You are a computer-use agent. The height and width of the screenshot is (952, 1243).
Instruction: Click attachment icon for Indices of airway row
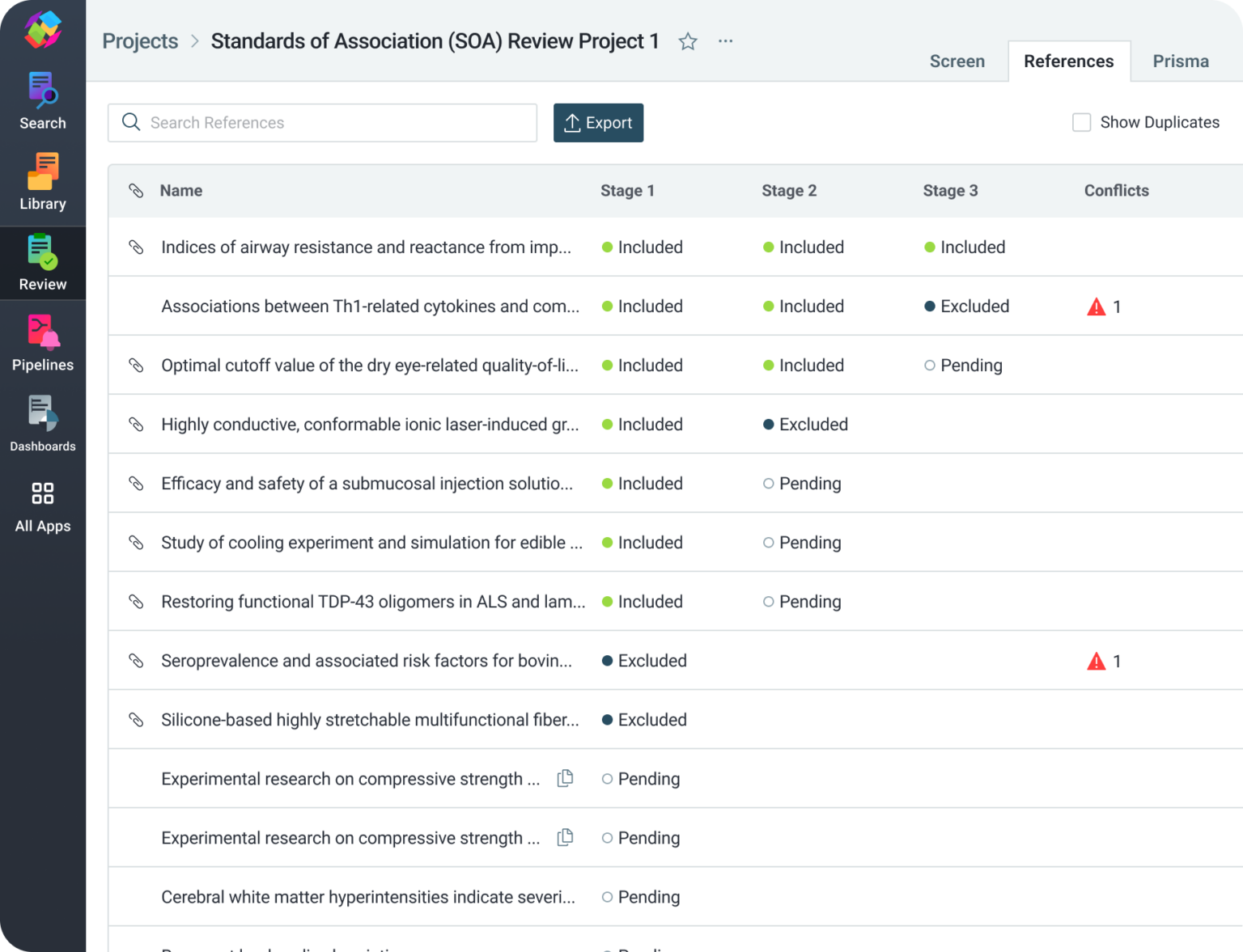pyautogui.click(x=136, y=248)
